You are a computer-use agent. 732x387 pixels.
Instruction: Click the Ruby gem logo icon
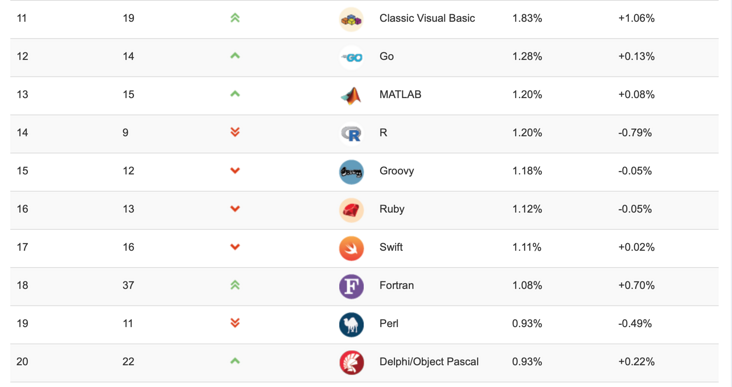tap(351, 210)
